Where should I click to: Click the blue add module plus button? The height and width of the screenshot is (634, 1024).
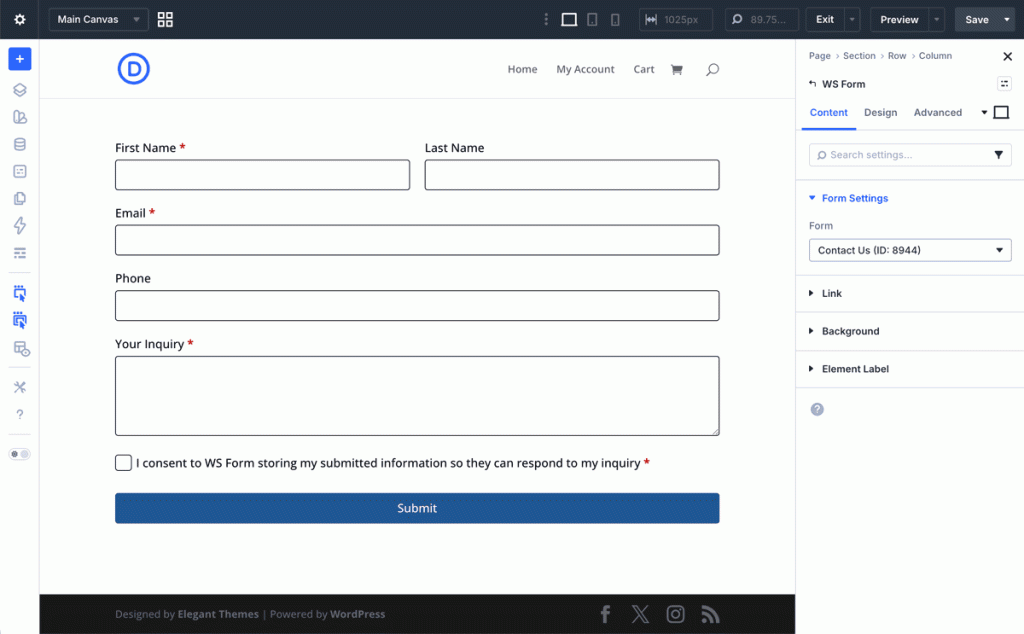(x=20, y=59)
